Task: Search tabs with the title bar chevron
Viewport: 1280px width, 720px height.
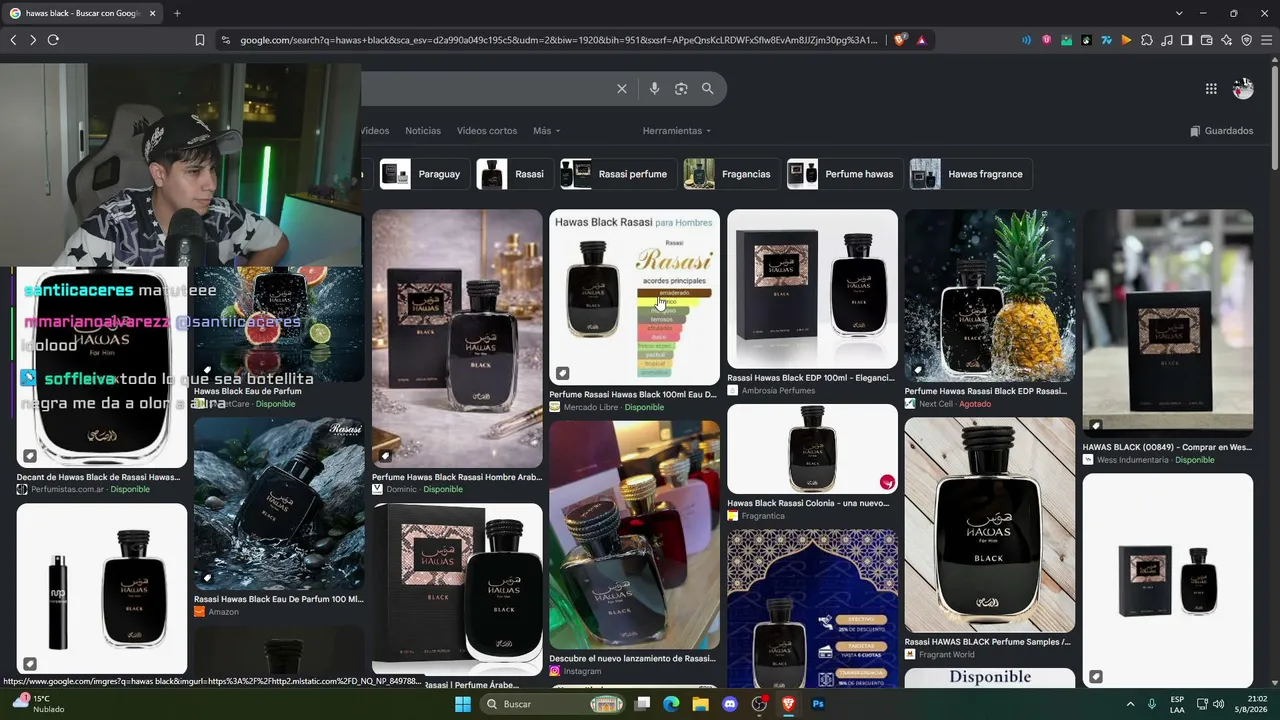Action: pyautogui.click(x=1179, y=13)
